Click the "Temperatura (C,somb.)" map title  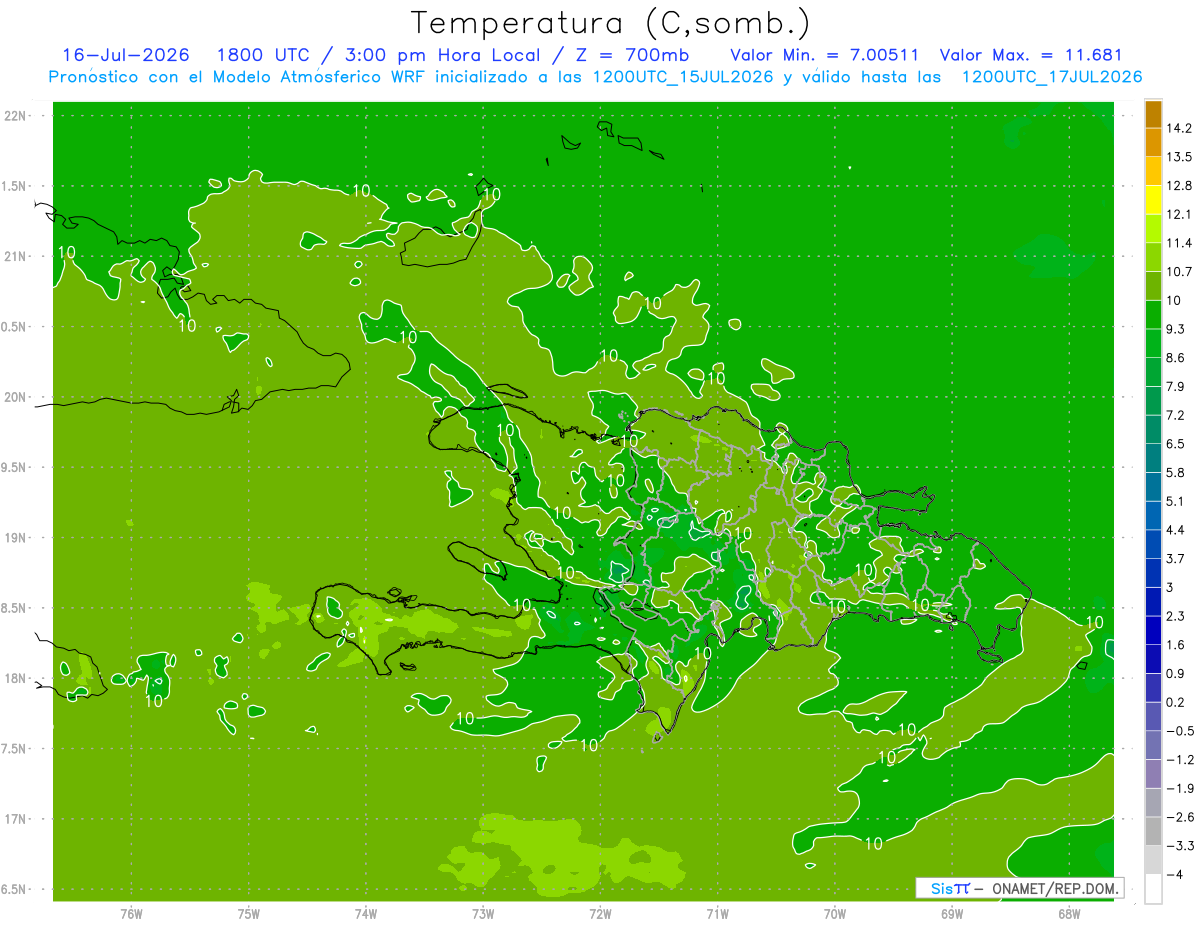(x=611, y=23)
